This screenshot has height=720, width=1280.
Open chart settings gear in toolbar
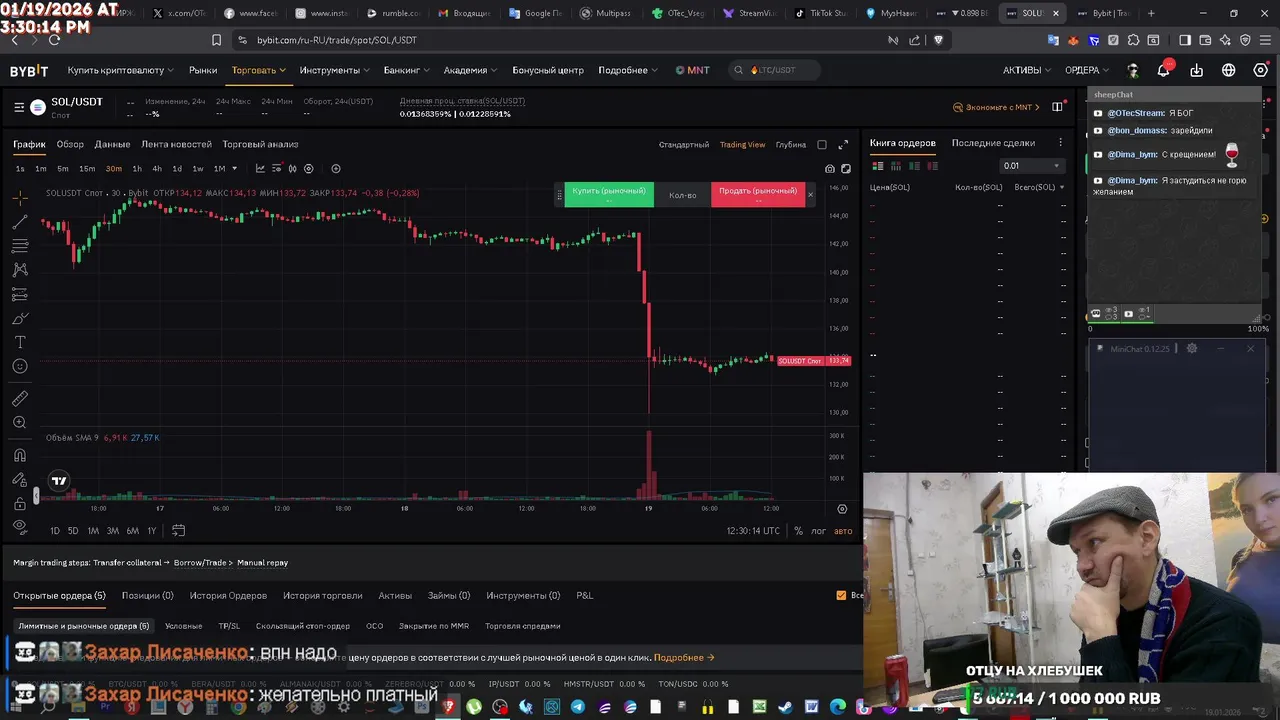point(308,168)
